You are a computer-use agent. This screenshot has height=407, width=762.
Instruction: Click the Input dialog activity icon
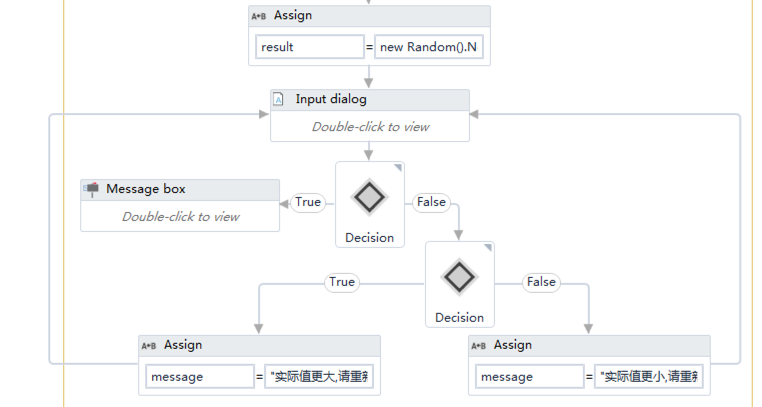coord(279,100)
